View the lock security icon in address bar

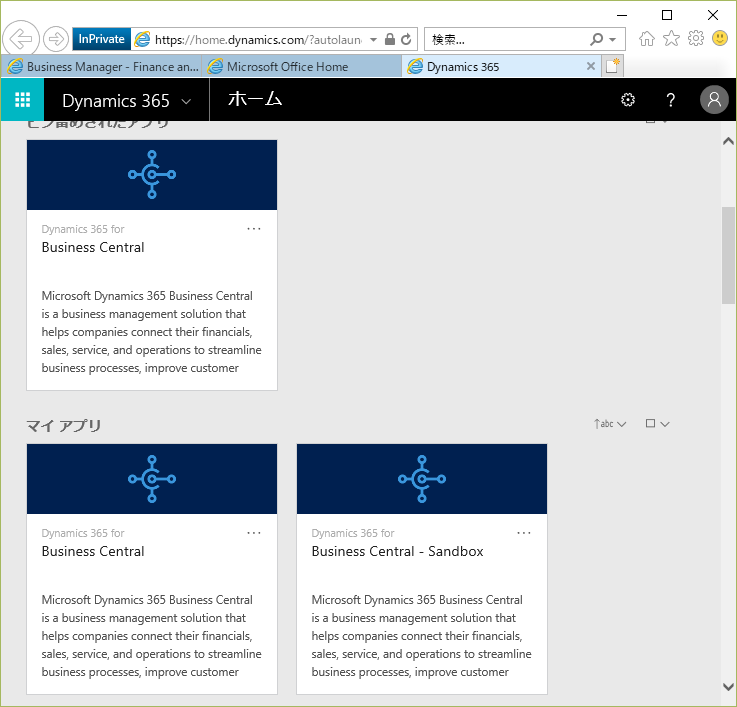pos(390,39)
